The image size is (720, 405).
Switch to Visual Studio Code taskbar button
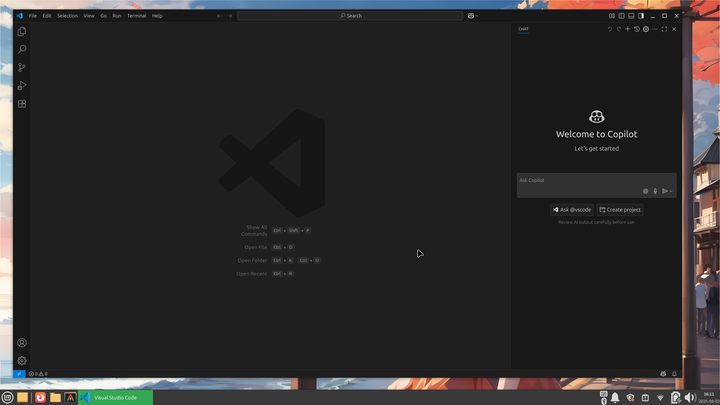(x=115, y=398)
